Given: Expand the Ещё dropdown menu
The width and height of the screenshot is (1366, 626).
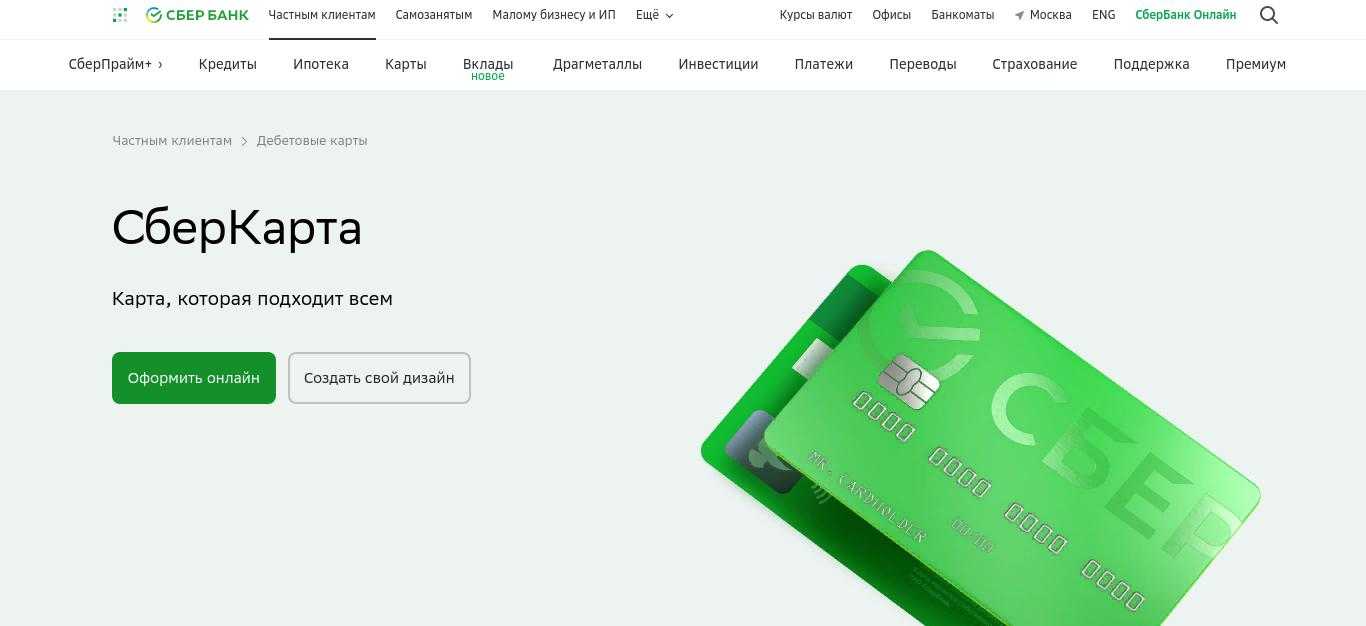Looking at the screenshot, I should 654,15.
